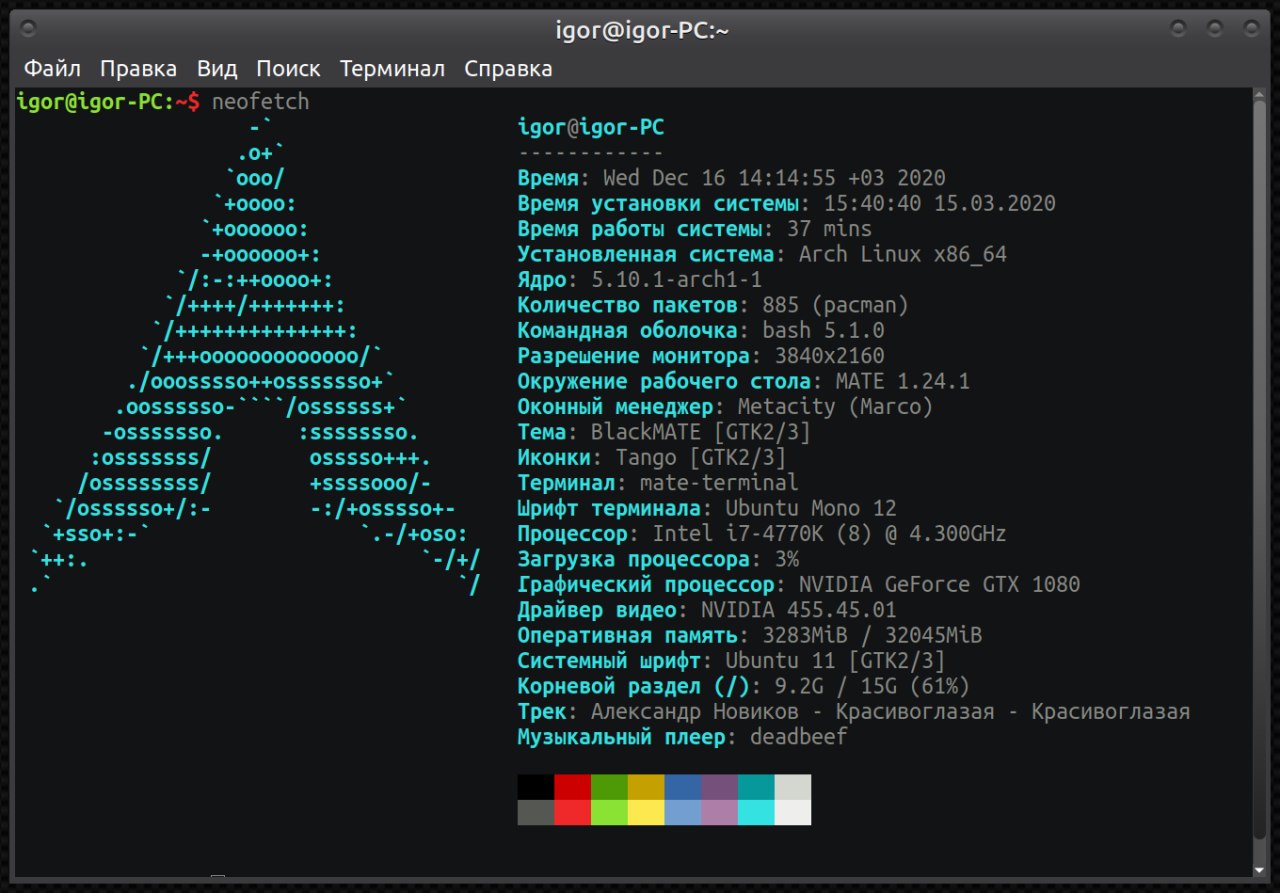Click the dark gray color block in bottom row
Image resolution: width=1280 pixels, height=893 pixels.
tap(536, 812)
